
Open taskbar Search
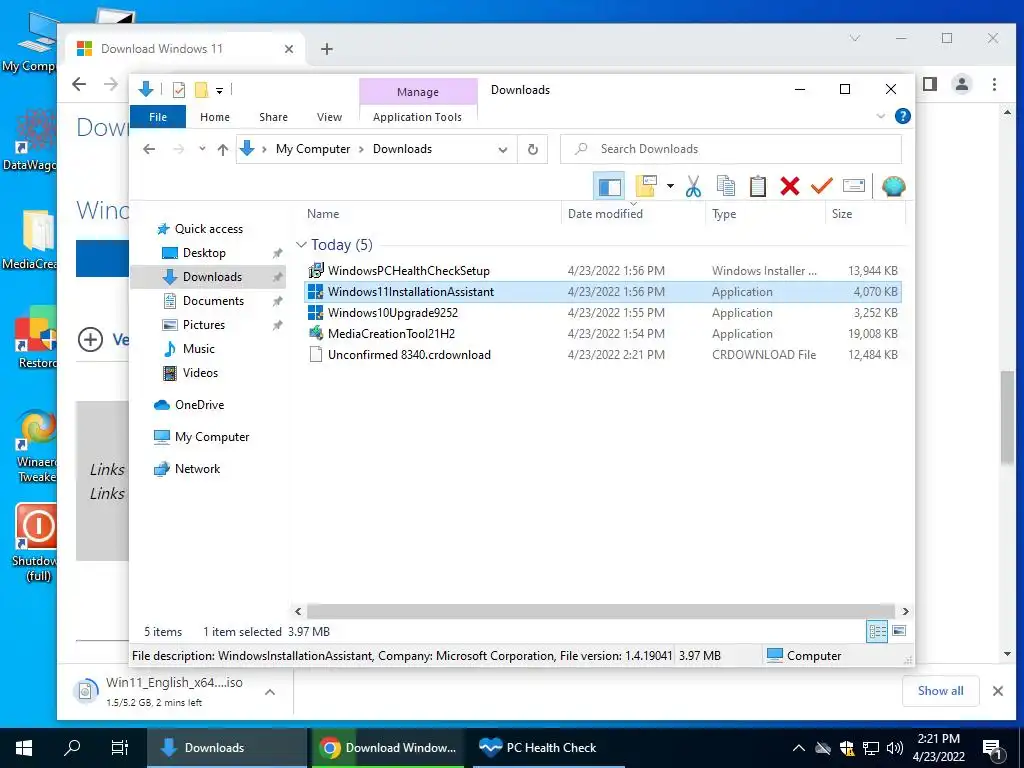coord(72,748)
